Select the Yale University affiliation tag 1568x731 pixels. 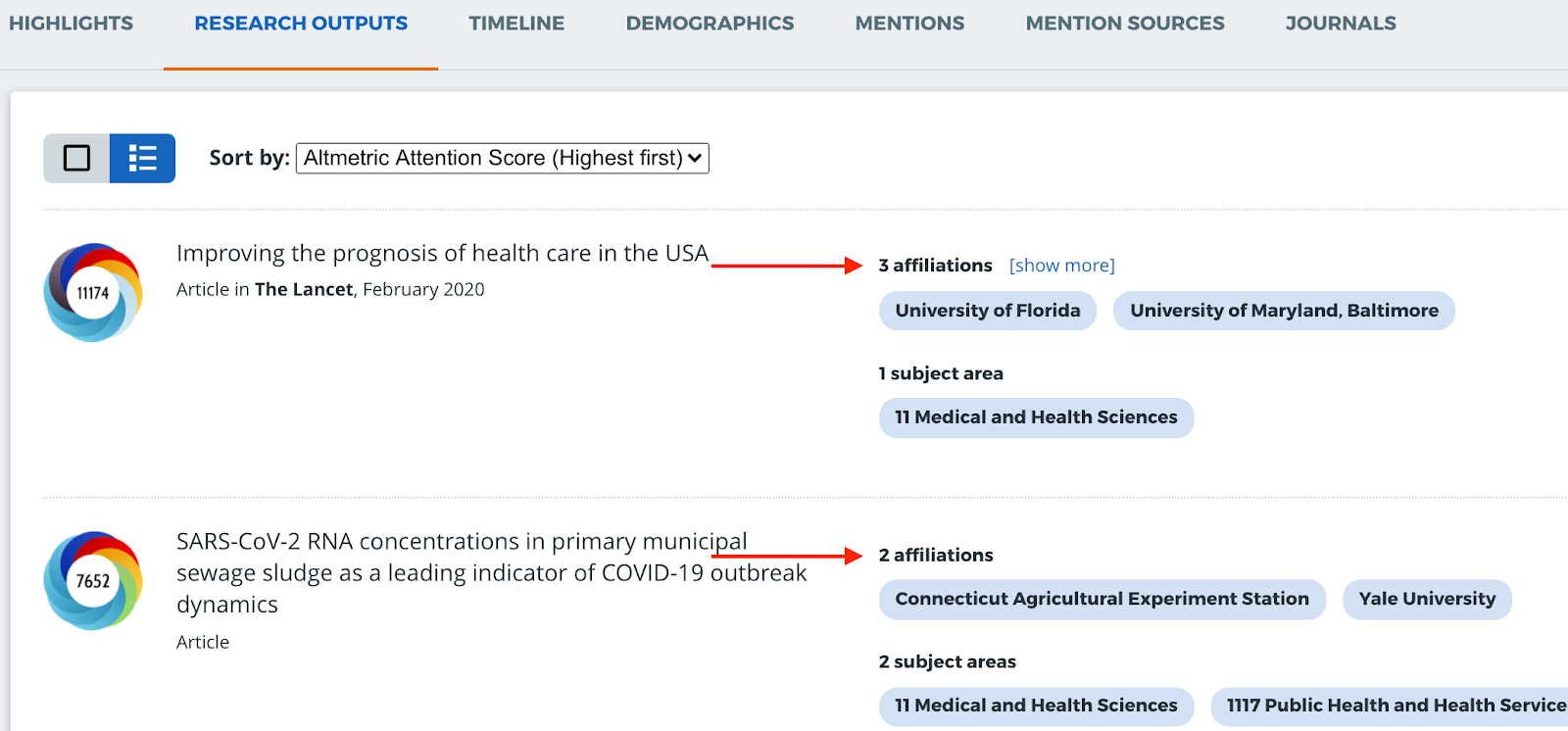pyautogui.click(x=1427, y=599)
